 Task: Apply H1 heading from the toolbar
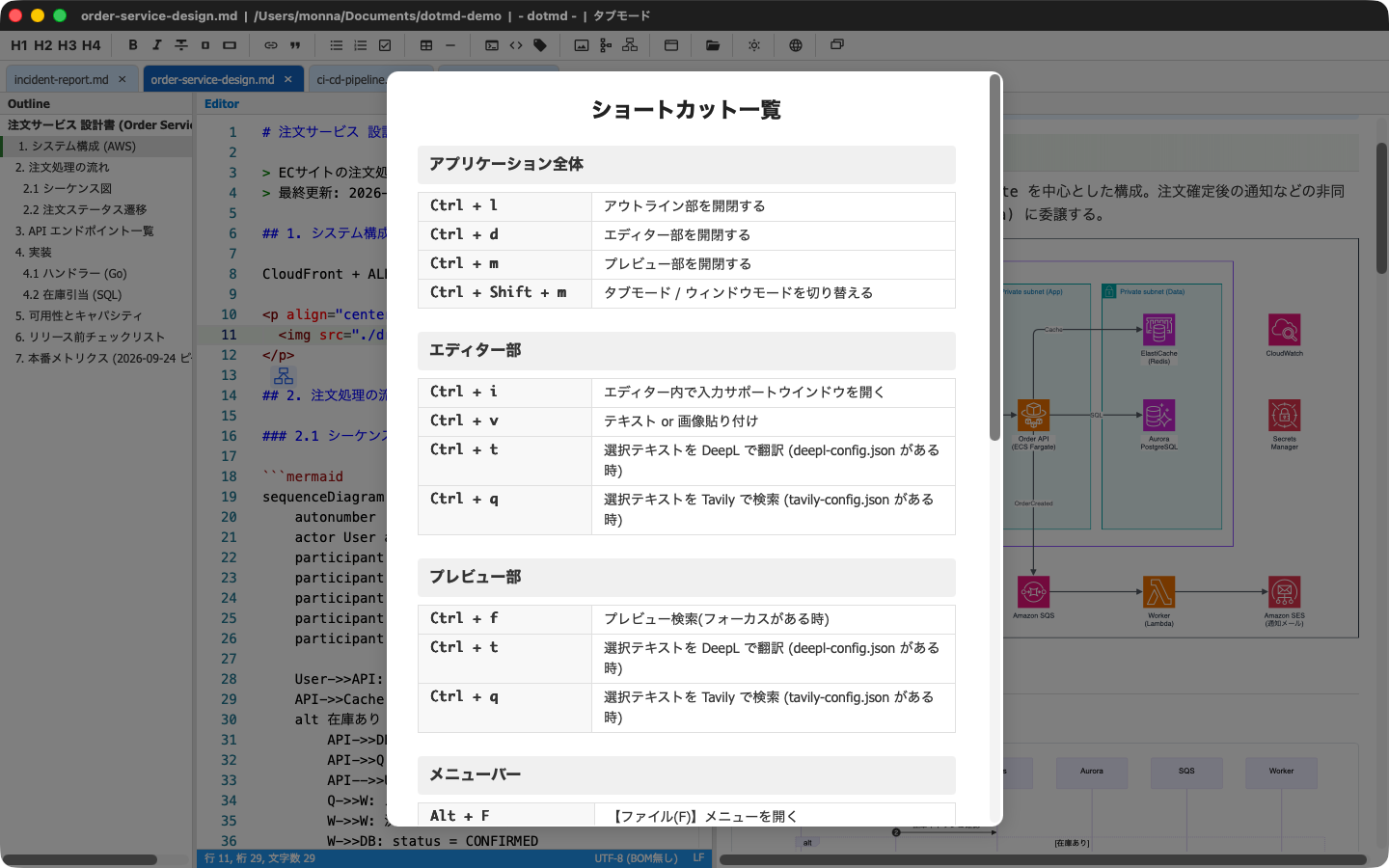click(x=19, y=45)
